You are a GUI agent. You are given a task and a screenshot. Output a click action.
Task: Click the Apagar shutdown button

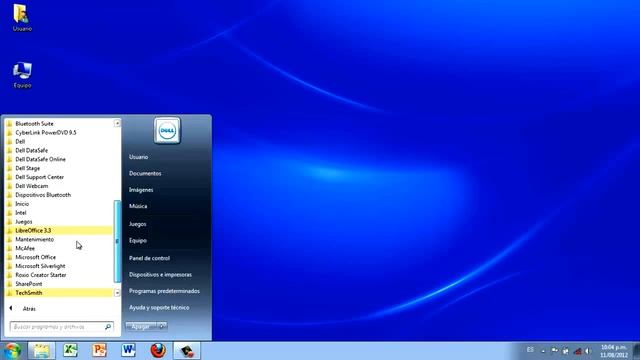141,327
